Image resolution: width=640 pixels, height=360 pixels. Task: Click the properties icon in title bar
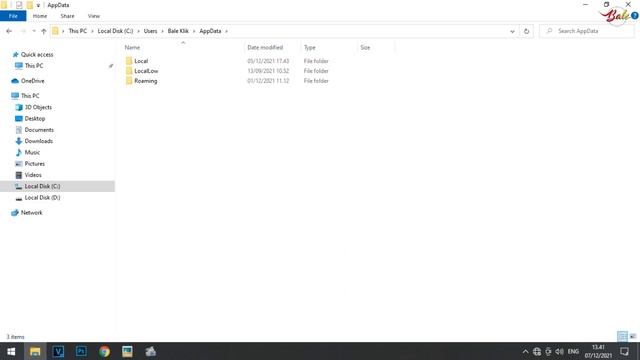pos(19,5)
